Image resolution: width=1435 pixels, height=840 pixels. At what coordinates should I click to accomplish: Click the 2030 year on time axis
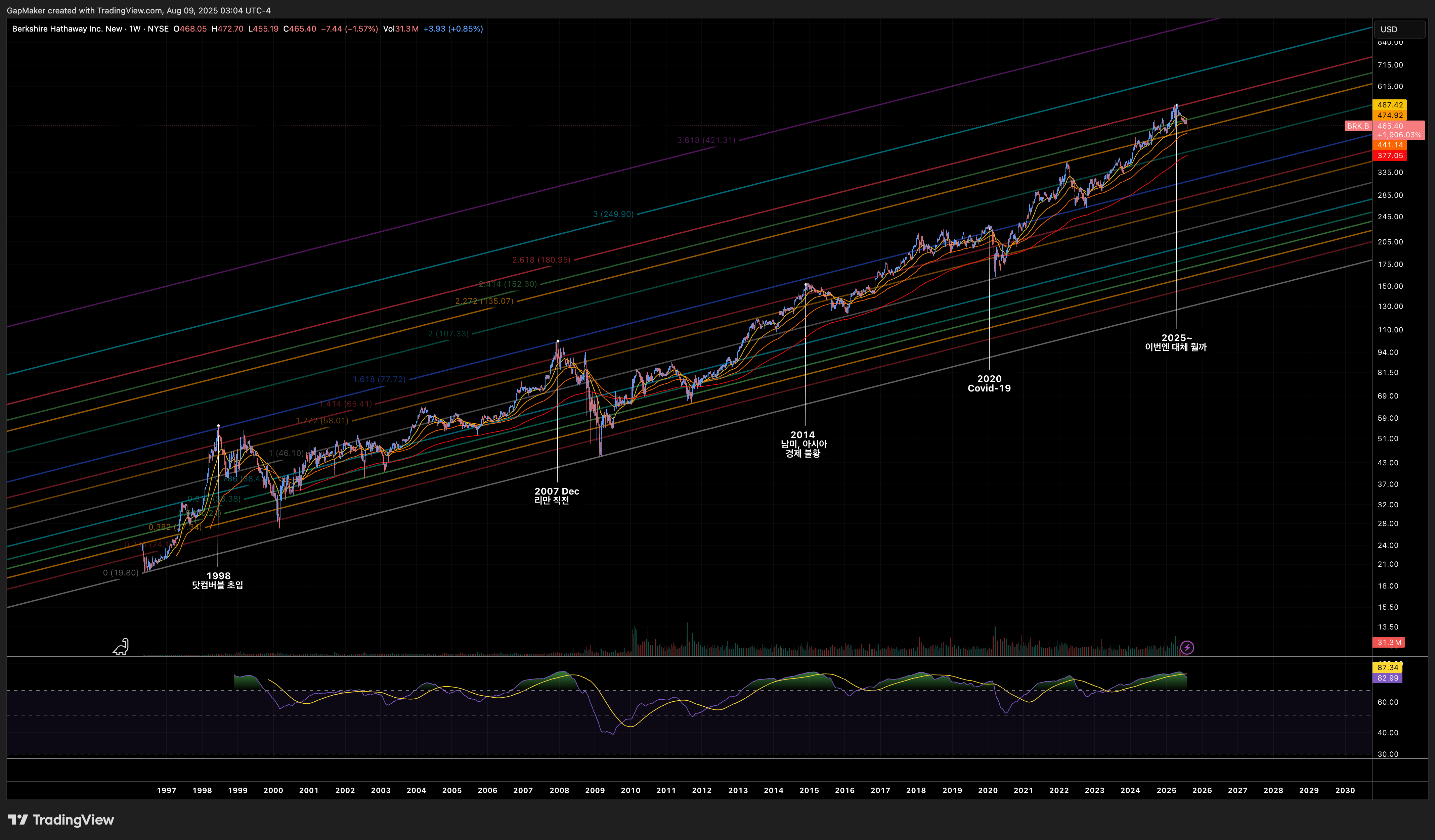pyautogui.click(x=1345, y=791)
